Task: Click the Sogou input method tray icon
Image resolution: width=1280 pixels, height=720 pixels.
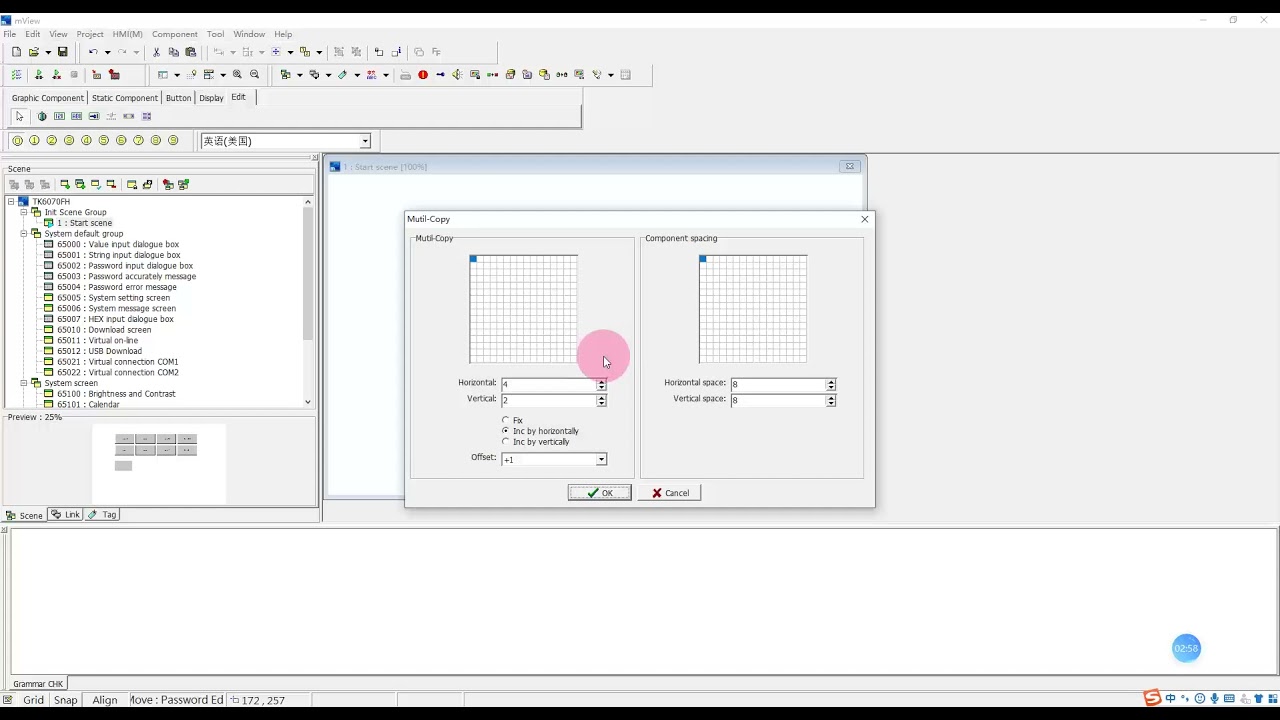Action: [x=1152, y=698]
